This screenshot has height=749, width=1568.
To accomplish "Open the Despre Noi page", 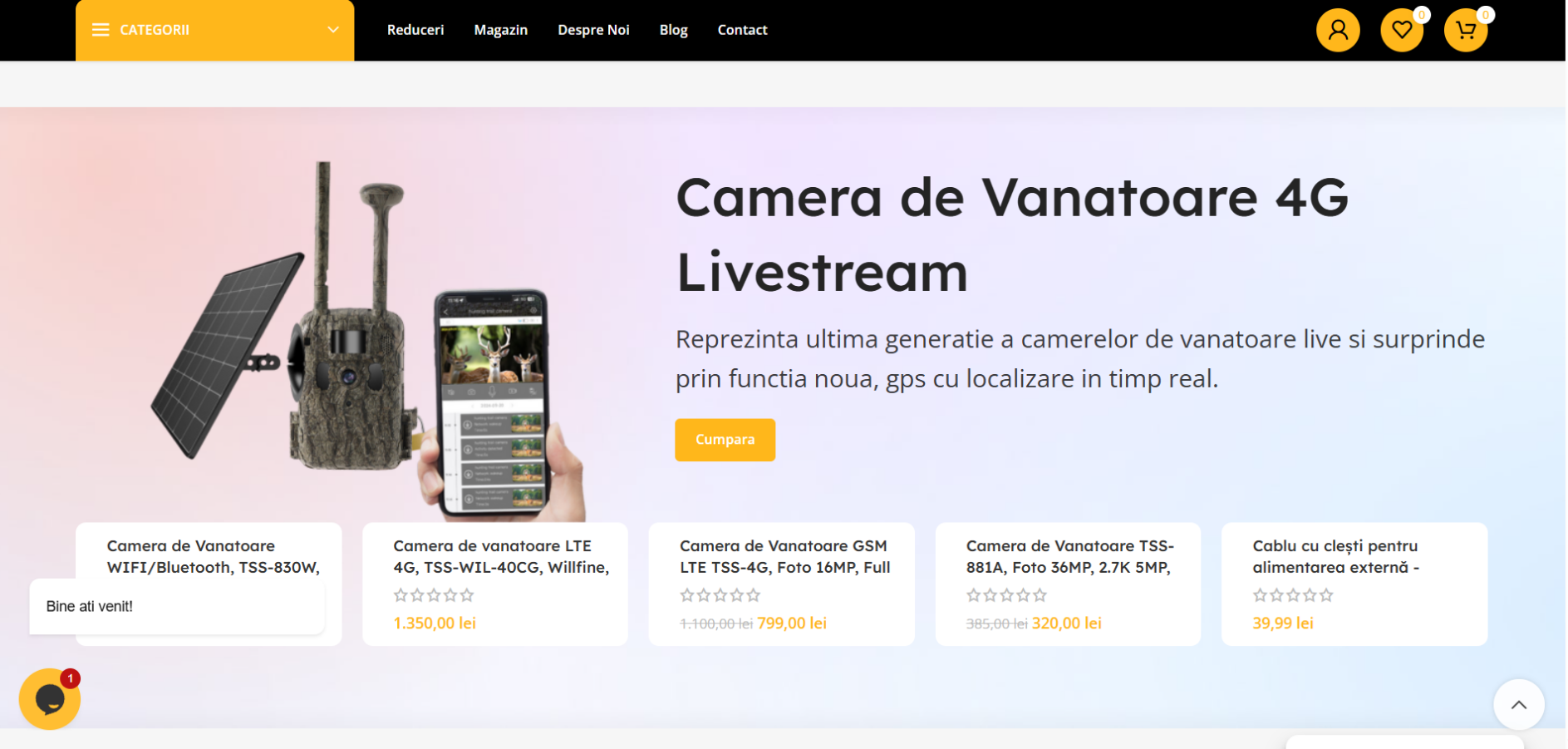I will pos(594,30).
